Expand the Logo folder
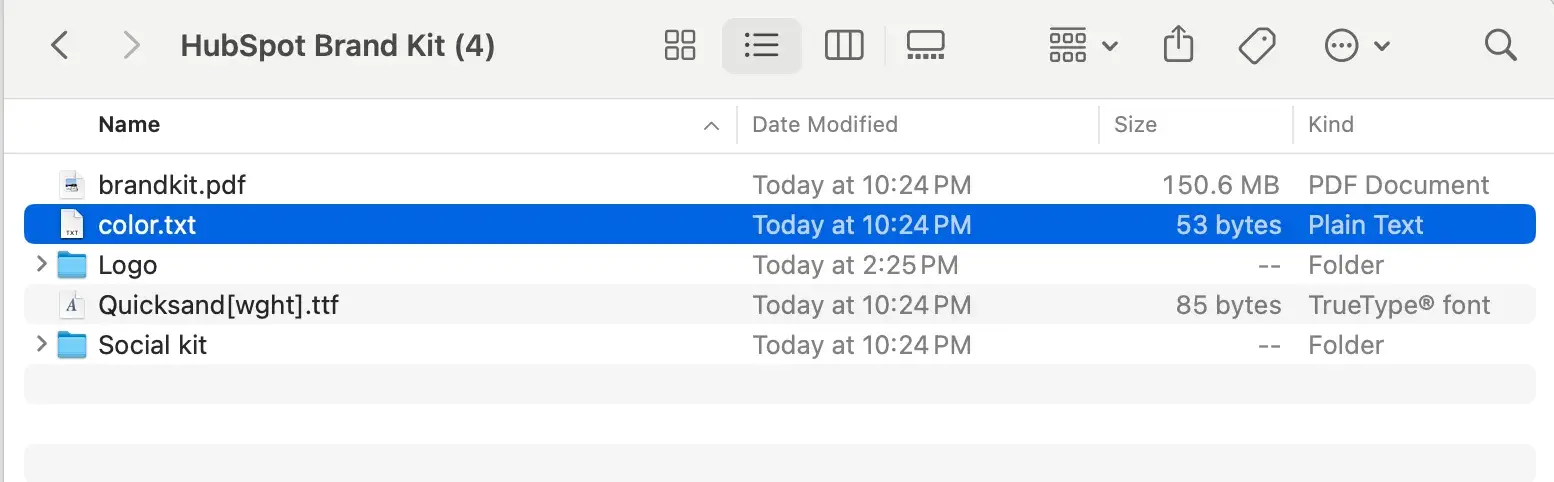The width and height of the screenshot is (1554, 482). [x=41, y=265]
